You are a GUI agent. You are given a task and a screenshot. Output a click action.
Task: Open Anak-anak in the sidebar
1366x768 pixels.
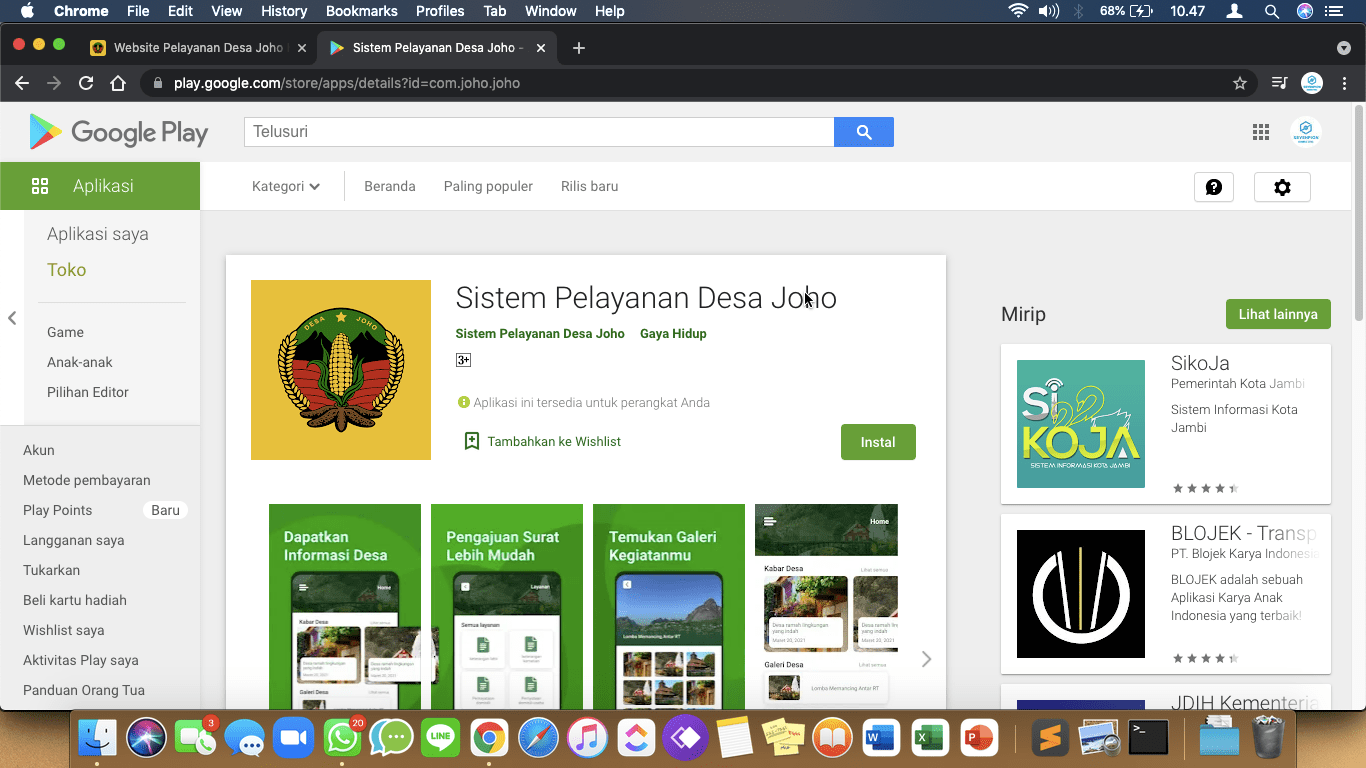pyautogui.click(x=80, y=362)
